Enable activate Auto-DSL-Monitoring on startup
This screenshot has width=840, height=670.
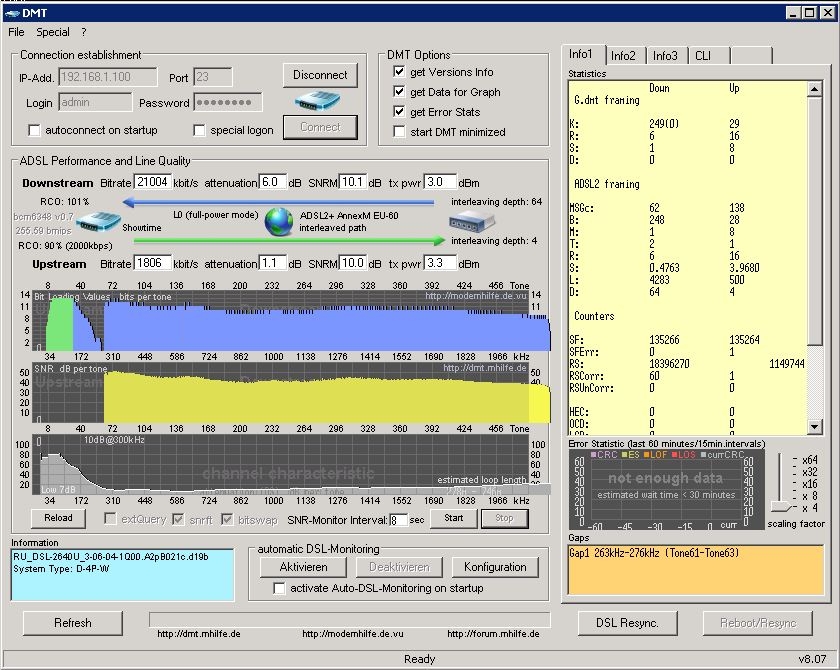[279, 588]
